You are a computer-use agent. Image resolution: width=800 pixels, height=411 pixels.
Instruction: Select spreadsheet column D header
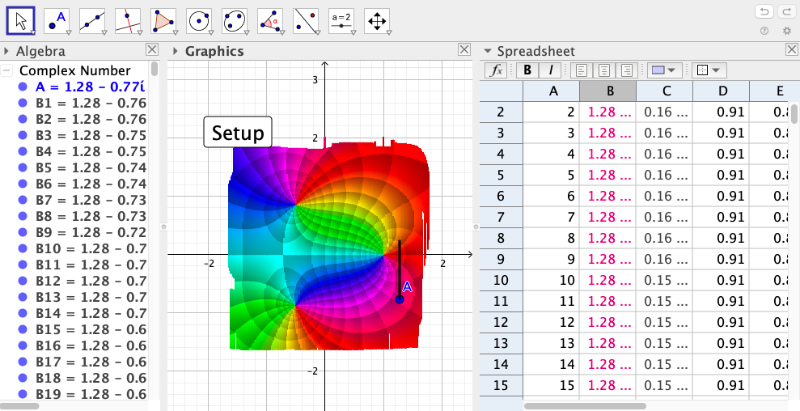pos(721,91)
